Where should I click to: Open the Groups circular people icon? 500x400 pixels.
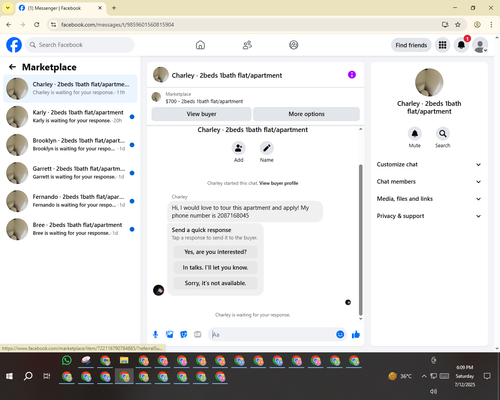(x=294, y=45)
